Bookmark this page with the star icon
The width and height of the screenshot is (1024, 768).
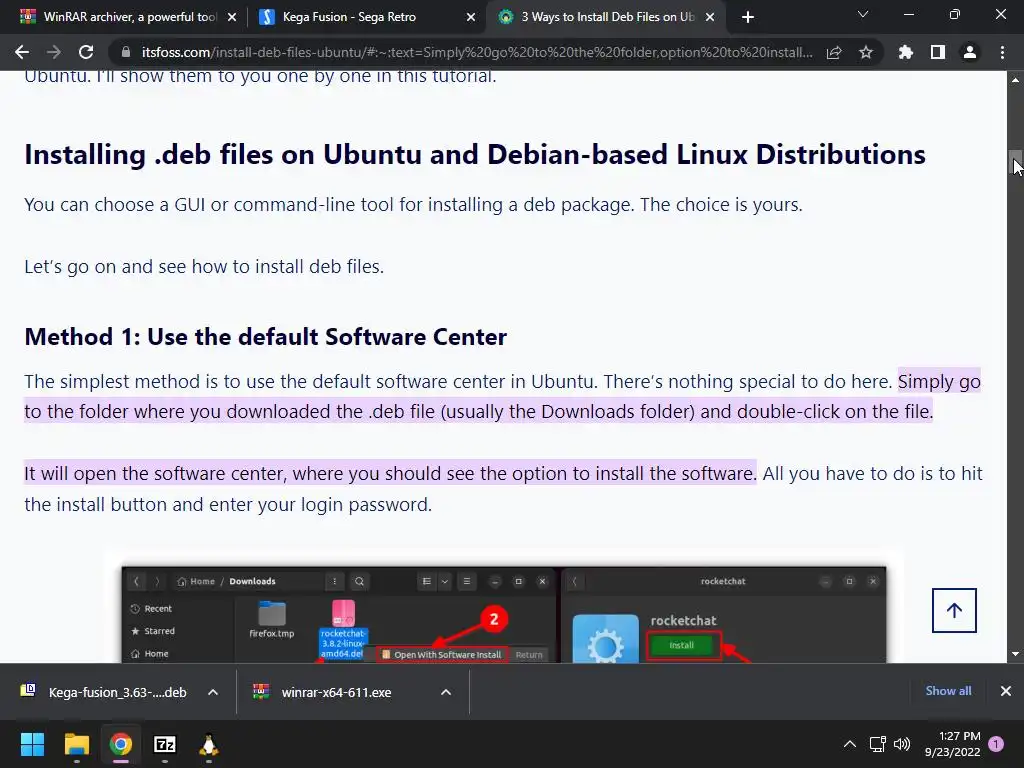click(866, 52)
